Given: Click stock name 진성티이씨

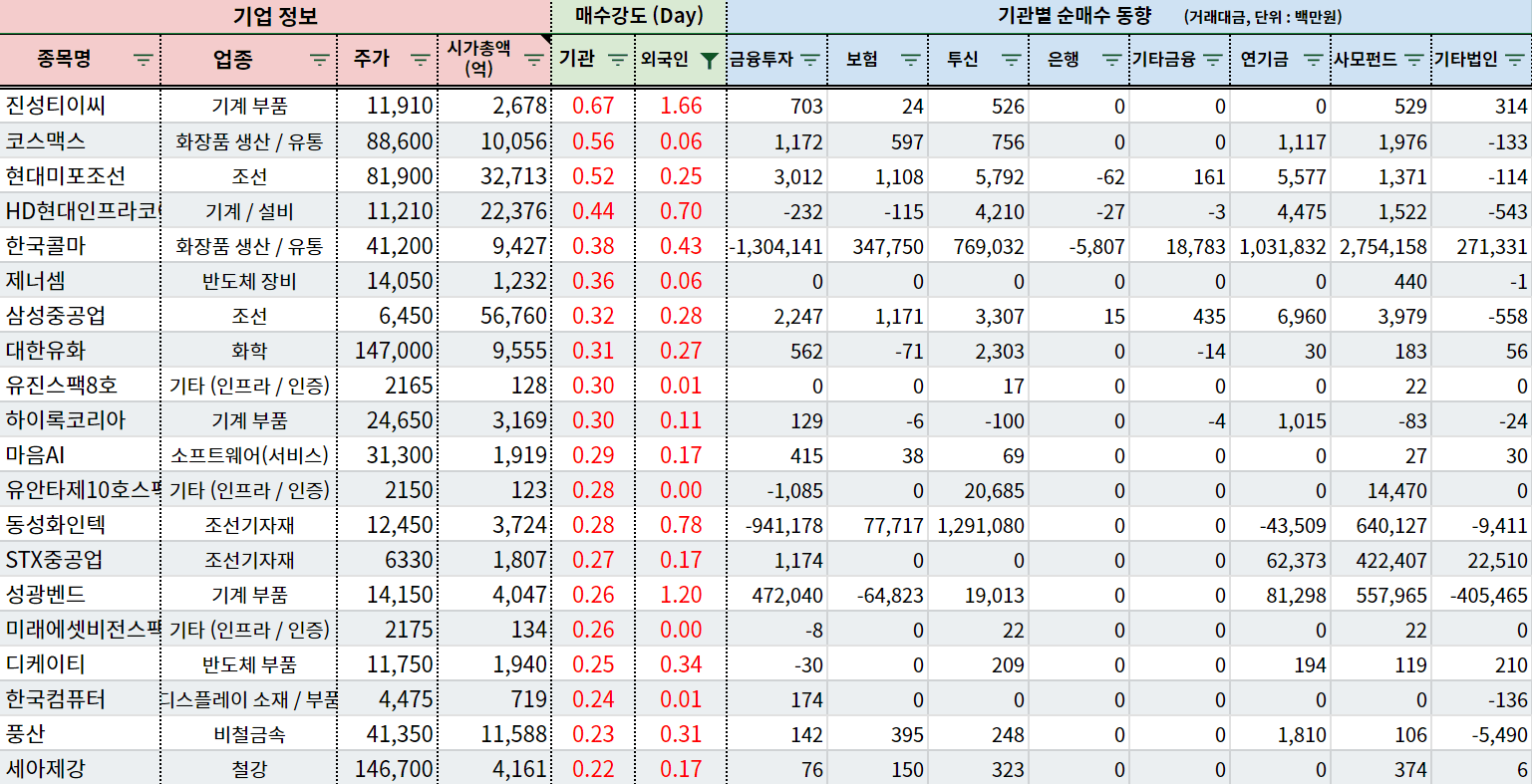Looking at the screenshot, I should click(x=56, y=106).
